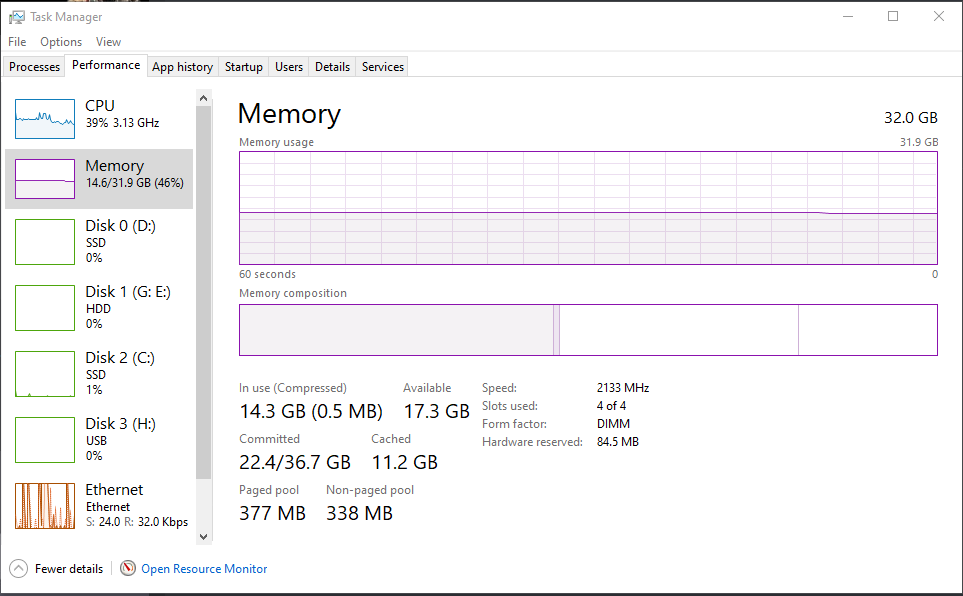Click the Memory composition bar

tap(588, 330)
